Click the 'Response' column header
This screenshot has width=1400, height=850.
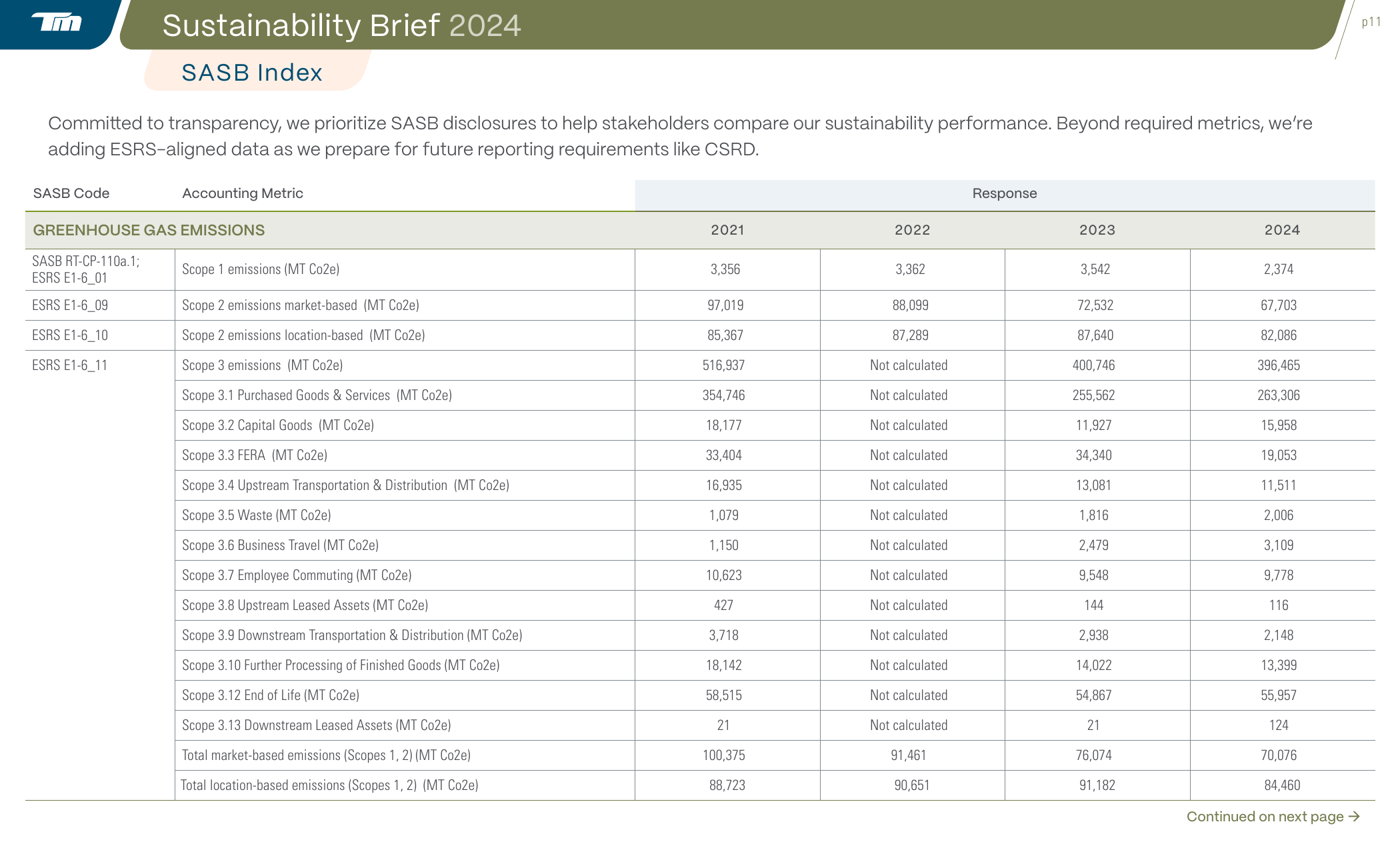1005,193
